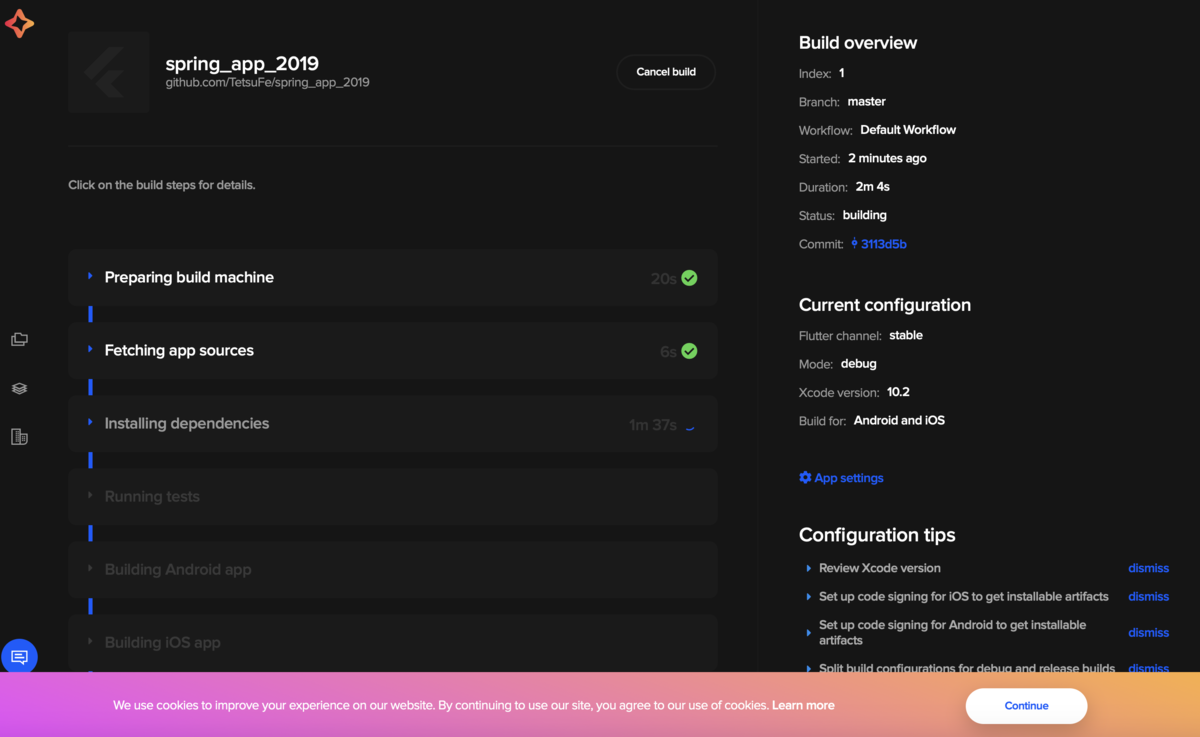Open the support chat bubble
Image resolution: width=1200 pixels, height=737 pixels.
click(x=19, y=656)
